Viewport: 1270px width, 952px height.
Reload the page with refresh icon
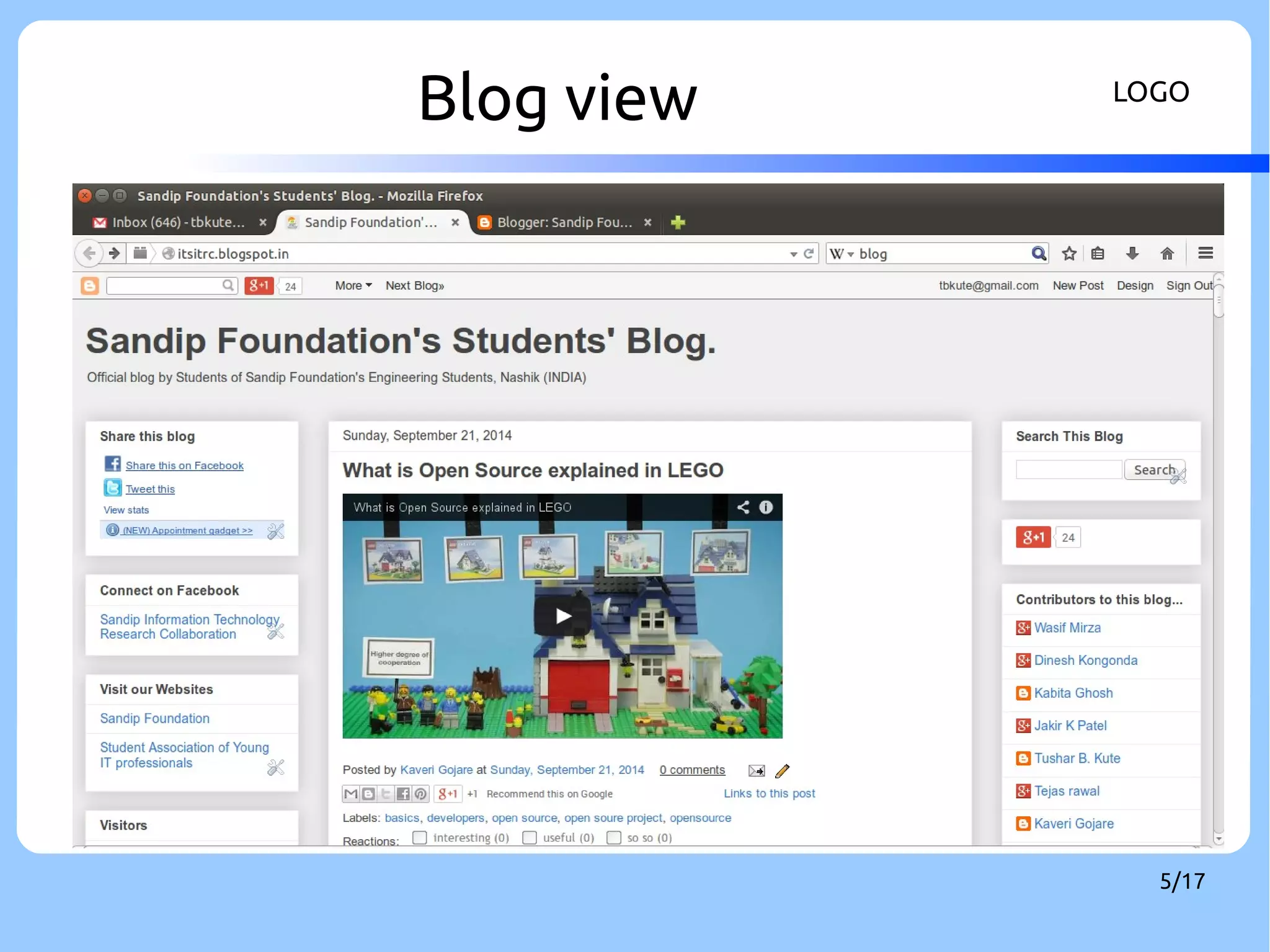[x=808, y=254]
